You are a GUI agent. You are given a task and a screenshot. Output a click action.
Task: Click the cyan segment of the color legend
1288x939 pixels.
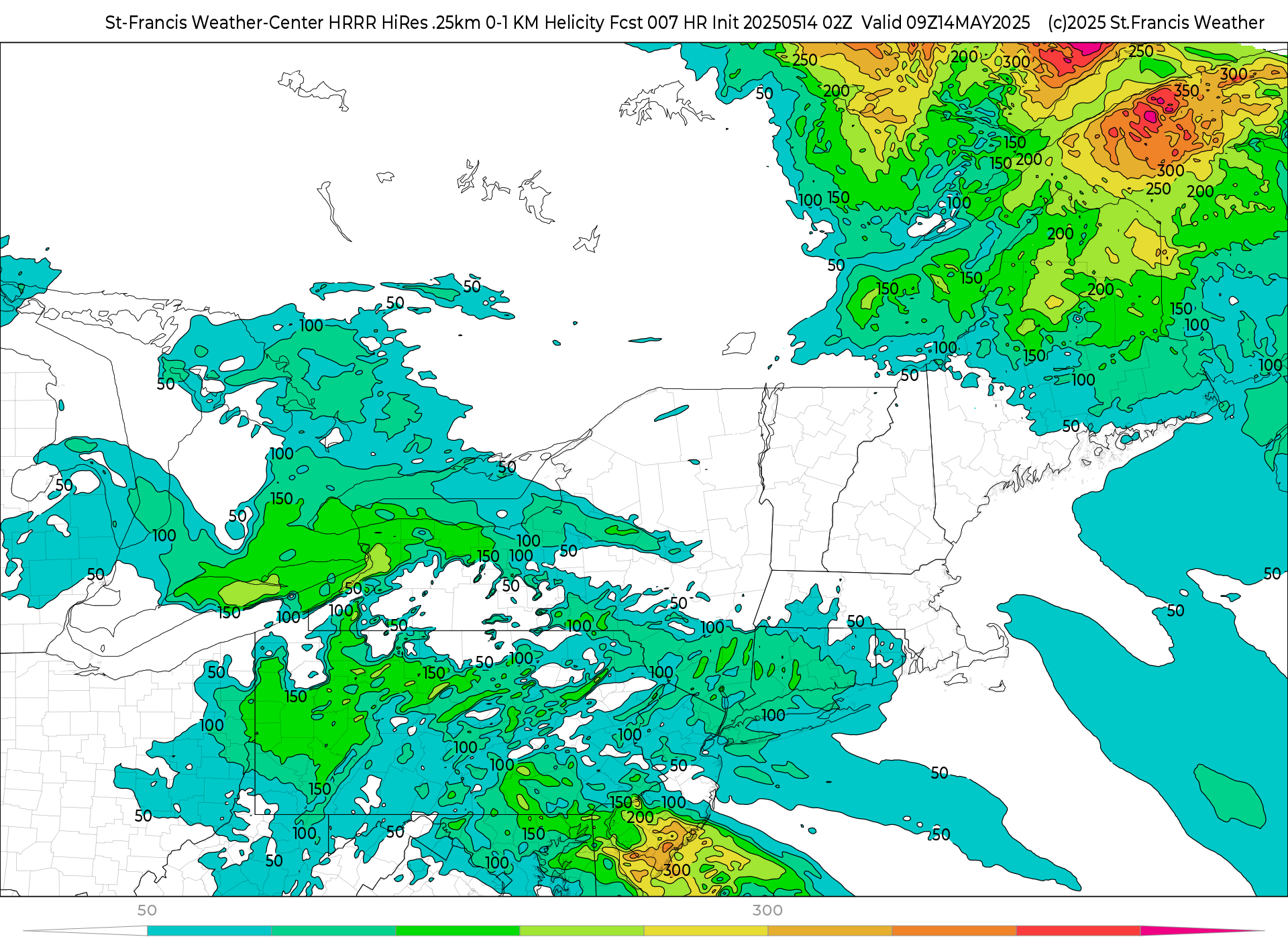(x=209, y=931)
